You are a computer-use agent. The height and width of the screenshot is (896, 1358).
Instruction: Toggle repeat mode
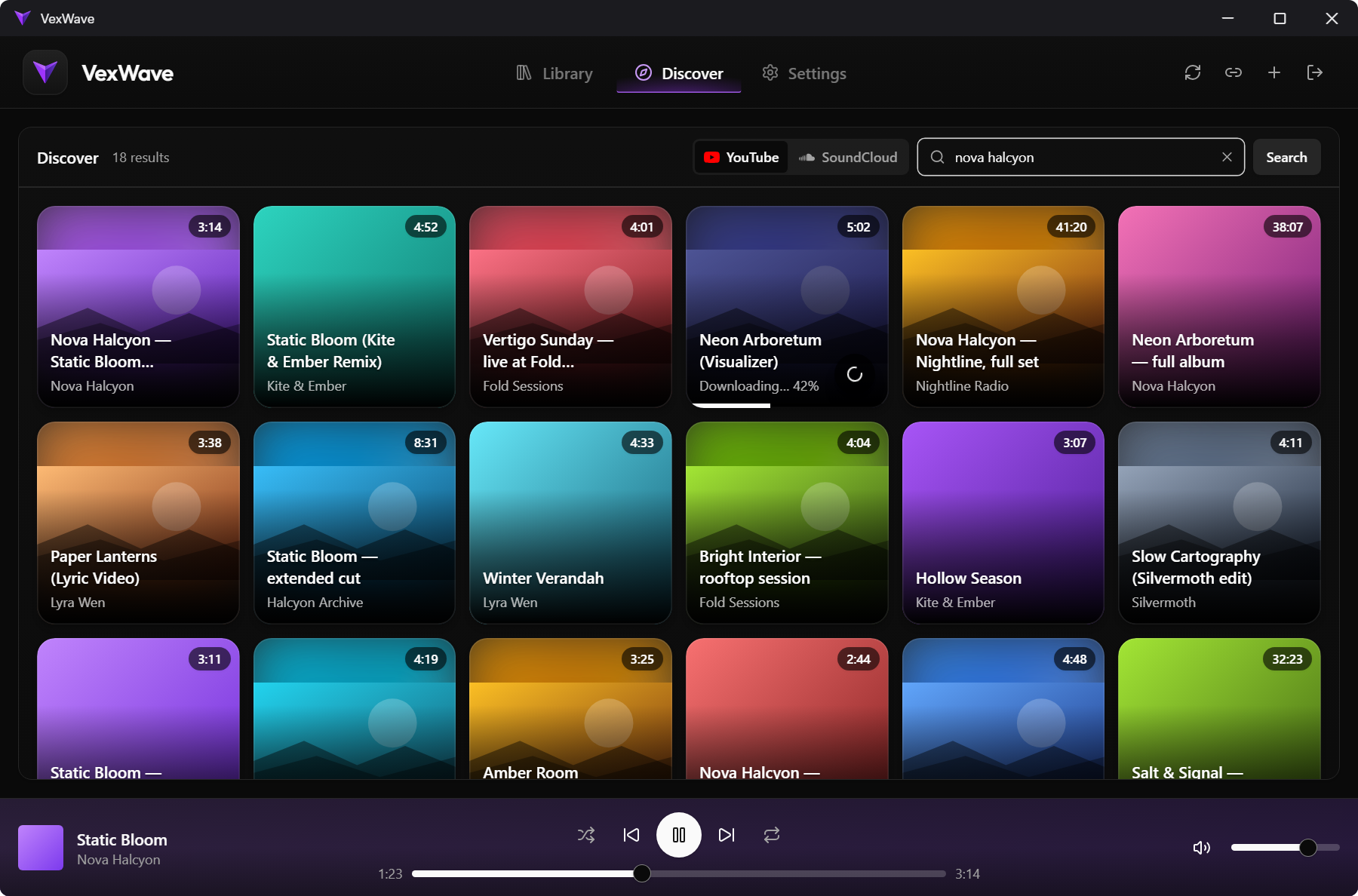[x=772, y=835]
